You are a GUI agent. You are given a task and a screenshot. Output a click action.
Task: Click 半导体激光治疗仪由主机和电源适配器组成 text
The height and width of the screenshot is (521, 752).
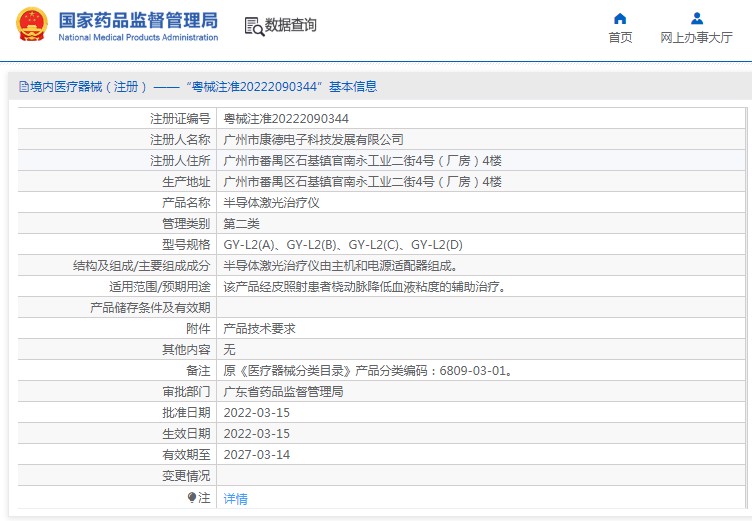[x=341, y=266]
